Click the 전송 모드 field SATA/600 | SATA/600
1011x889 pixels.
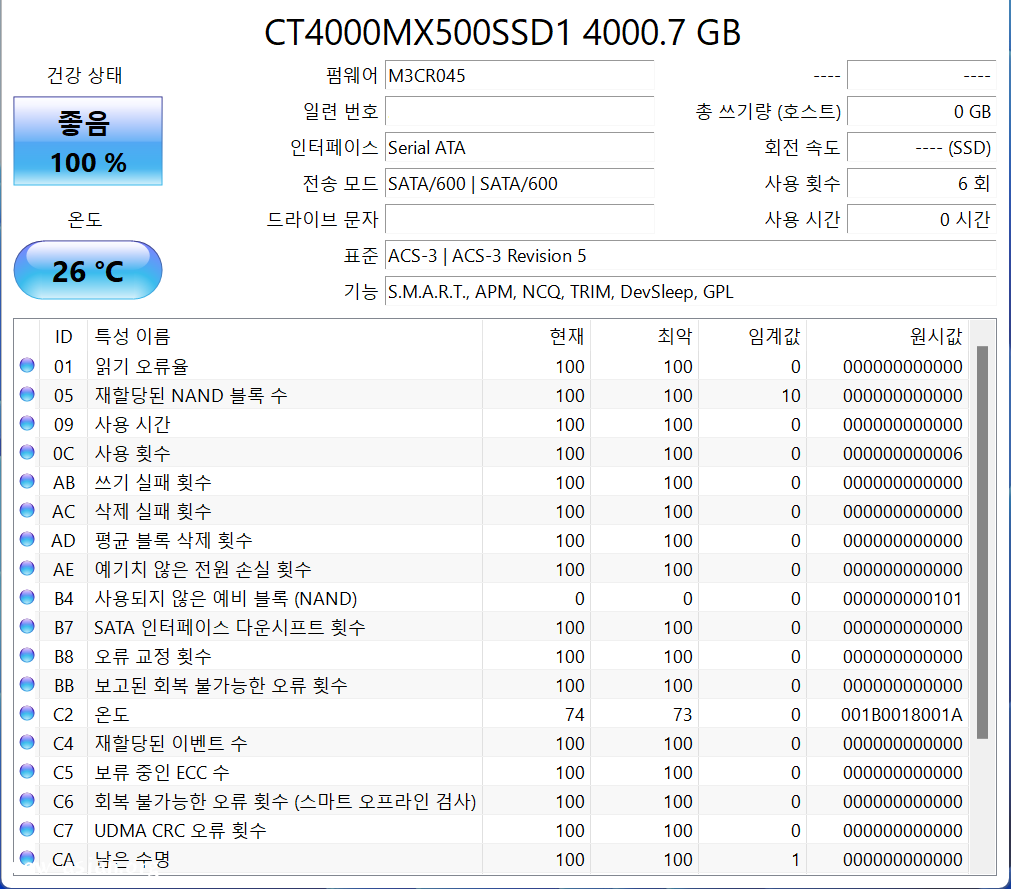tap(520, 184)
